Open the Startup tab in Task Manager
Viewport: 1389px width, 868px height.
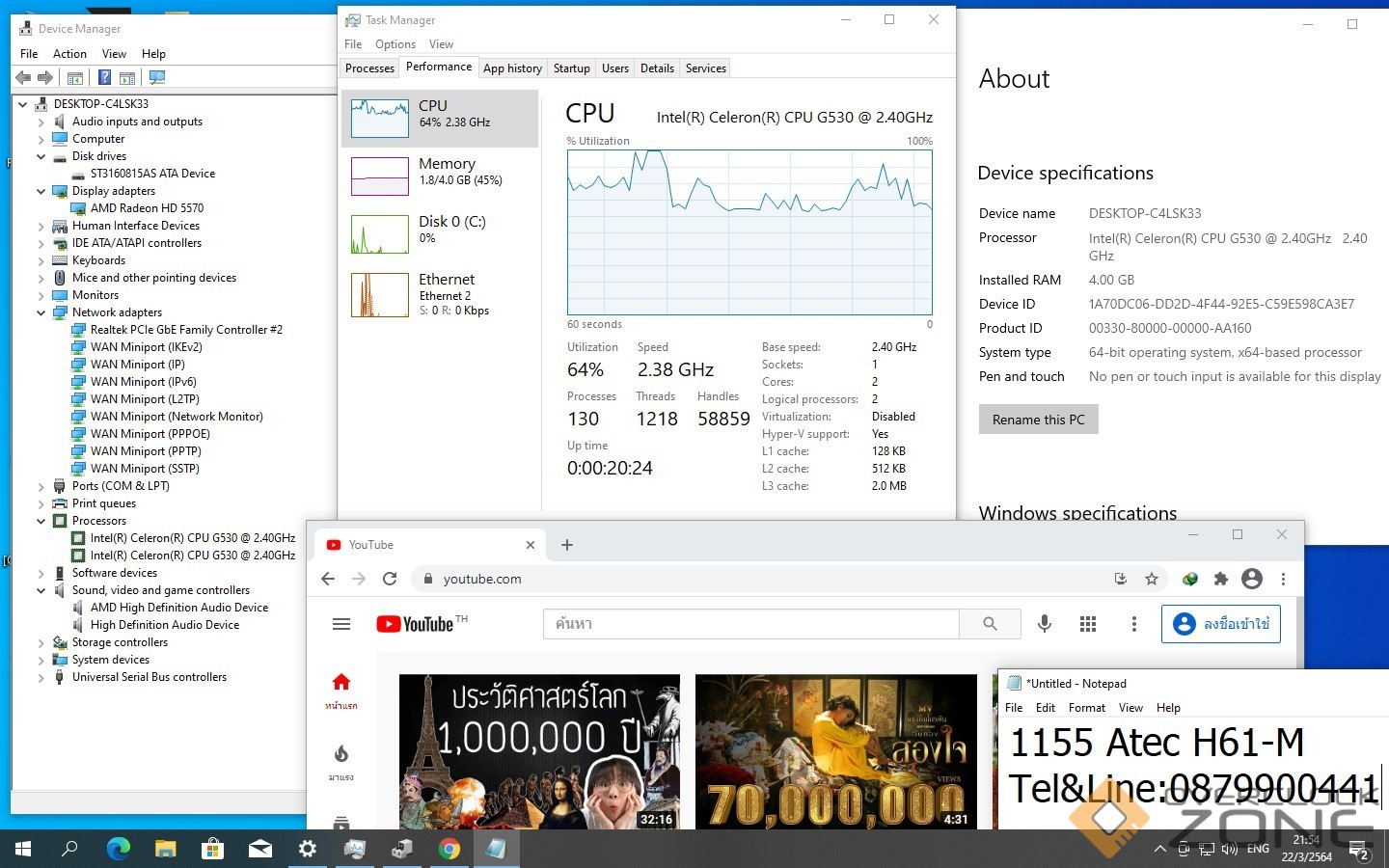pyautogui.click(x=571, y=68)
